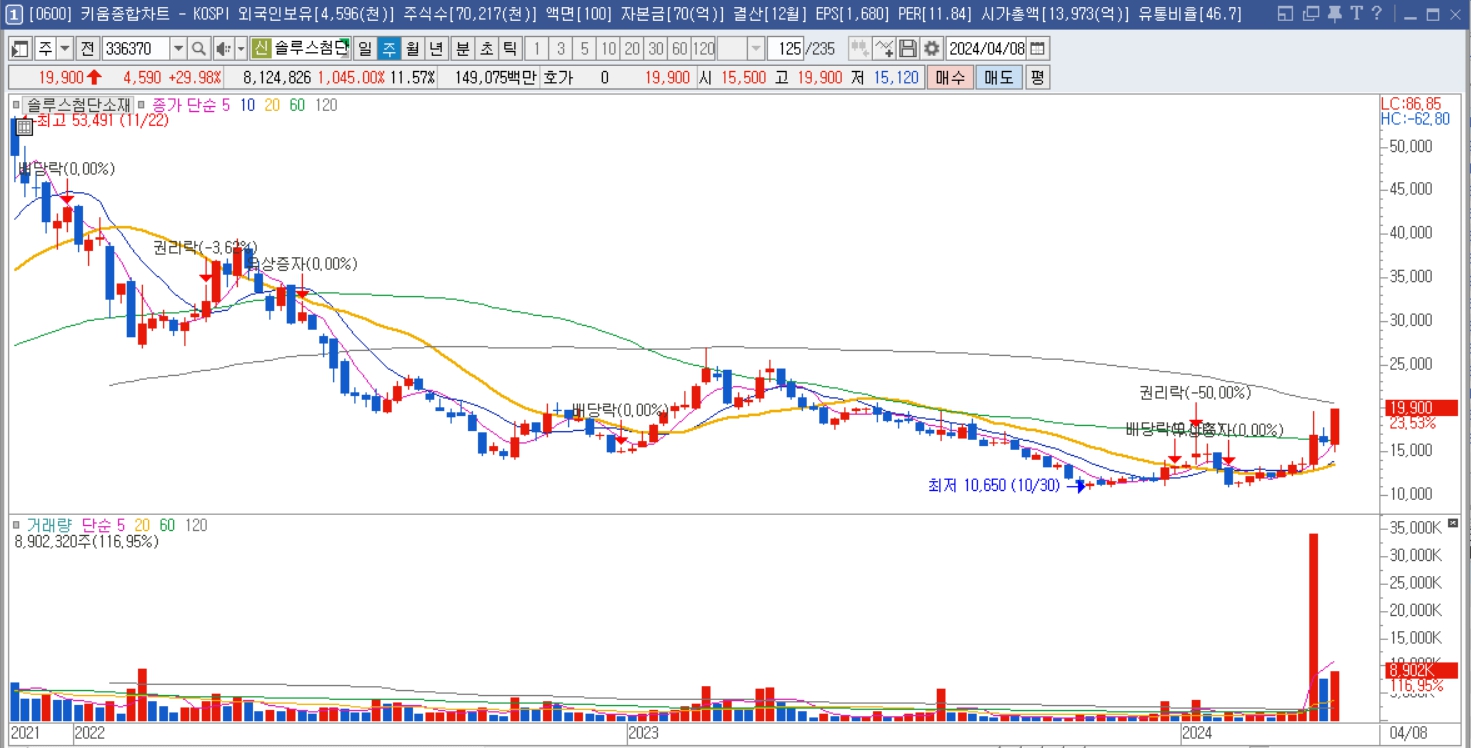This screenshot has width=1471, height=748.
Task: Click the green 신 badge icon
Action: 260,48
